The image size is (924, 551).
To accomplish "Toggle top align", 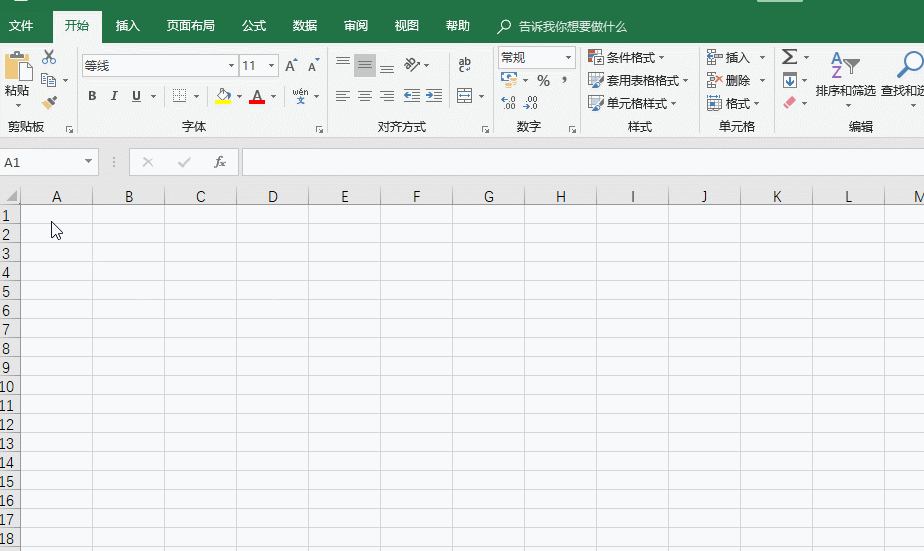I will [343, 65].
